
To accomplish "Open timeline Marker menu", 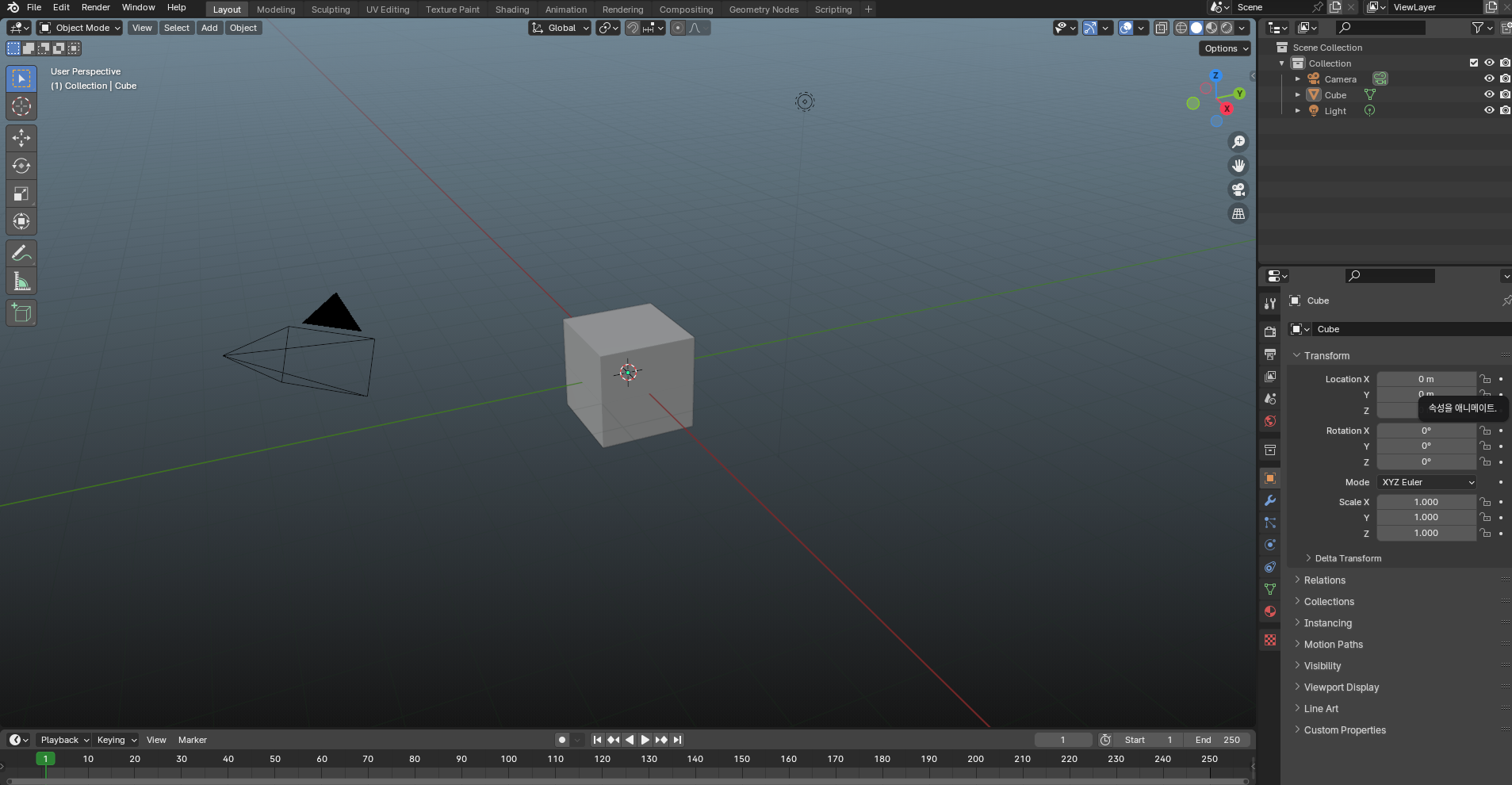I will click(193, 740).
